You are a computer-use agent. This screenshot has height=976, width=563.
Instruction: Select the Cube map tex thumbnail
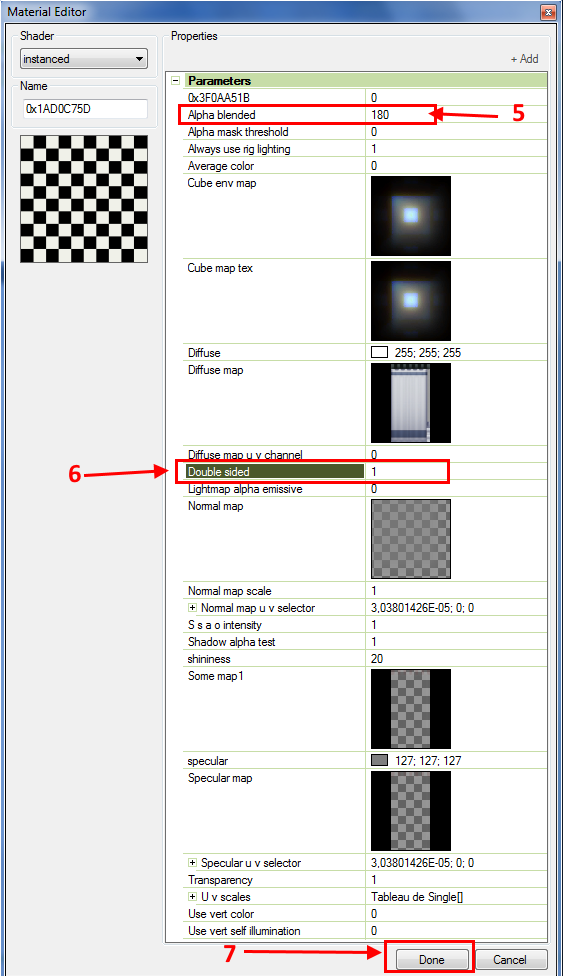pos(411,301)
